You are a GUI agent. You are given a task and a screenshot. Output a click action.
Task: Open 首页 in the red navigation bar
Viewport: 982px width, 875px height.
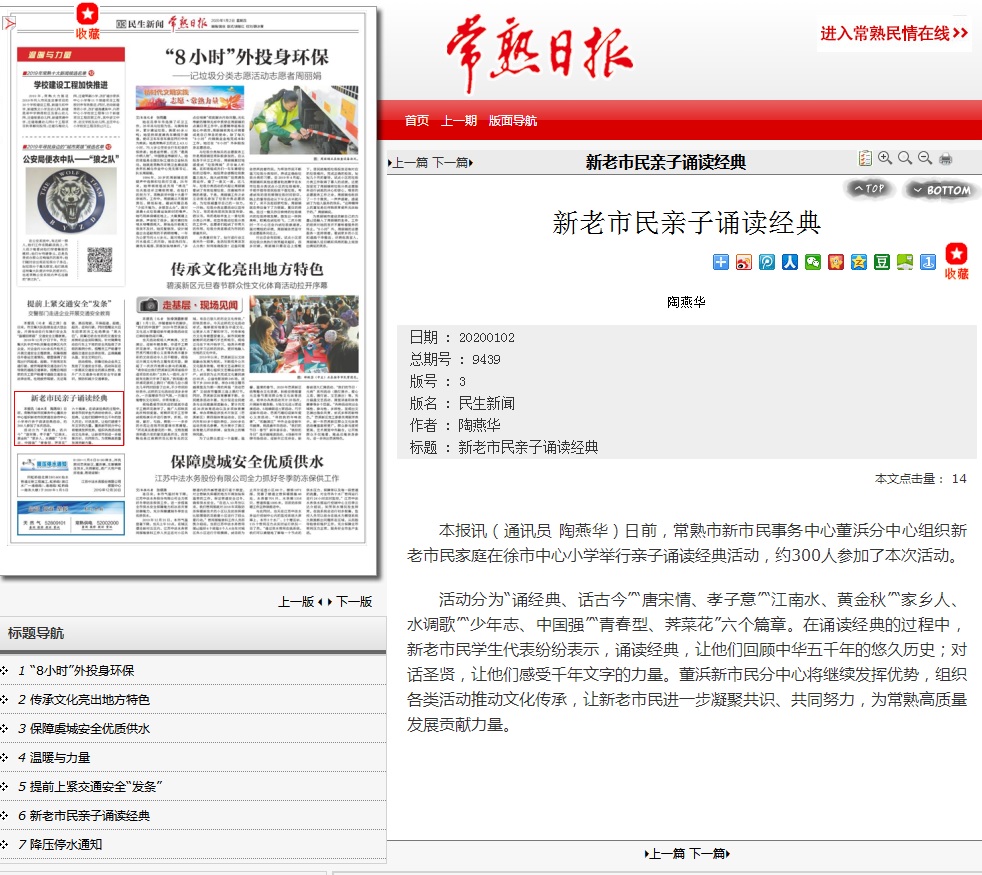[416, 120]
